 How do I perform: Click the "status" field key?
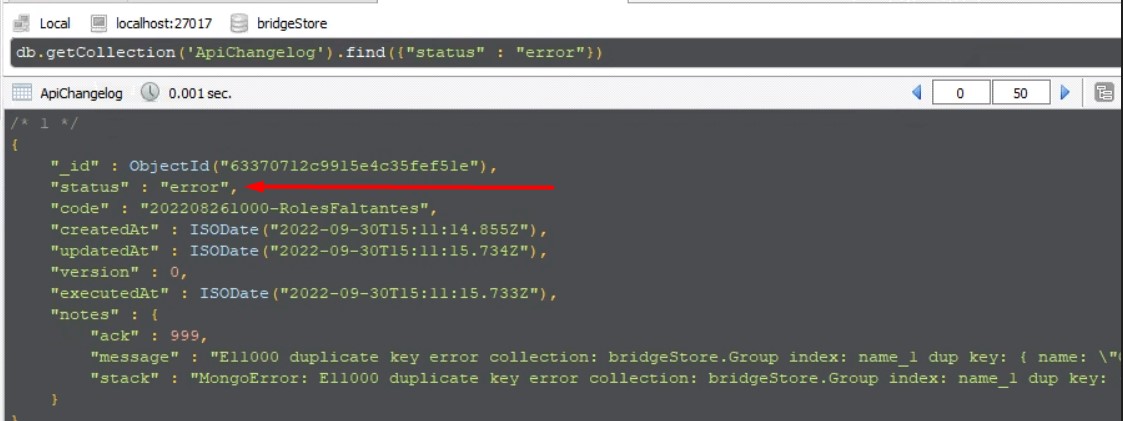point(90,188)
